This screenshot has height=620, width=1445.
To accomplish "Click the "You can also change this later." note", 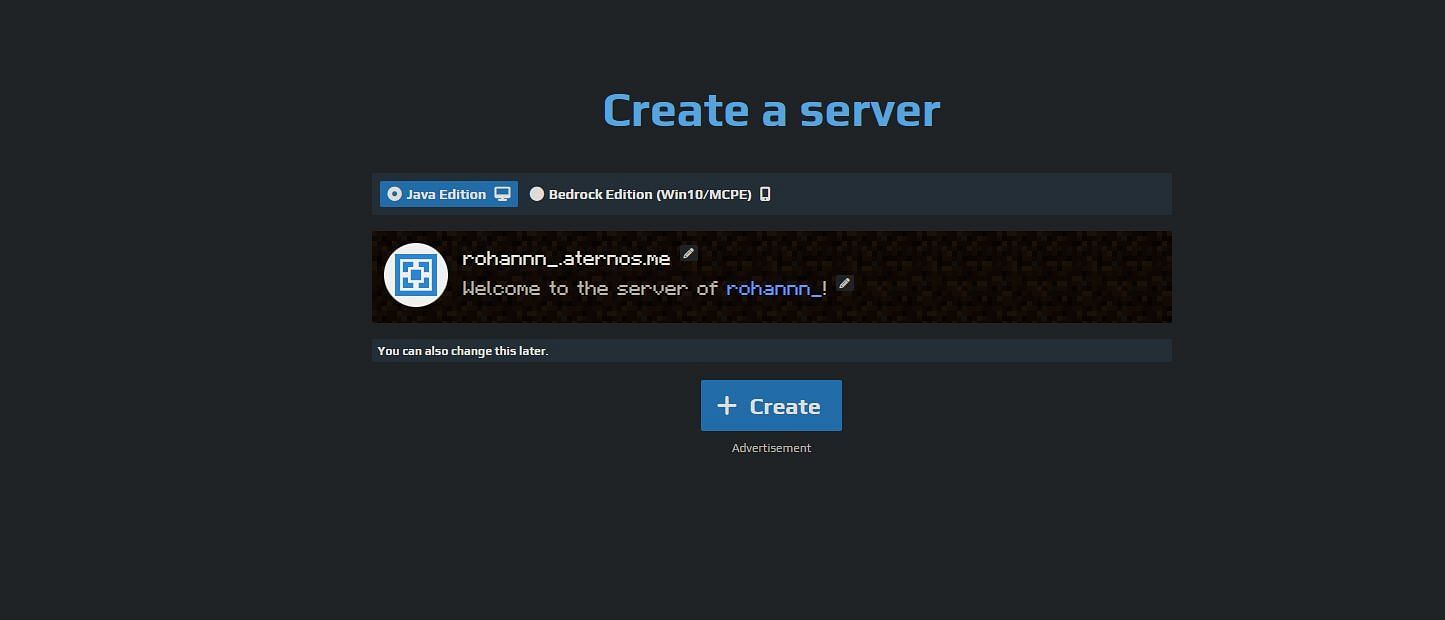I will click(463, 351).
